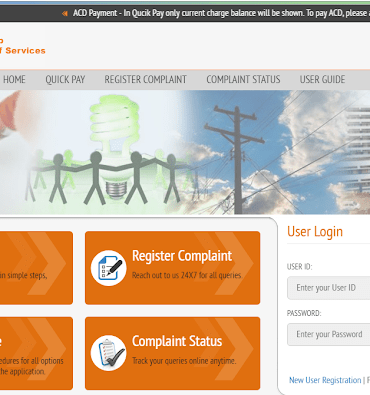
Task: Open the Register Complaint orange tile heading
Action: pyautogui.click(x=182, y=256)
